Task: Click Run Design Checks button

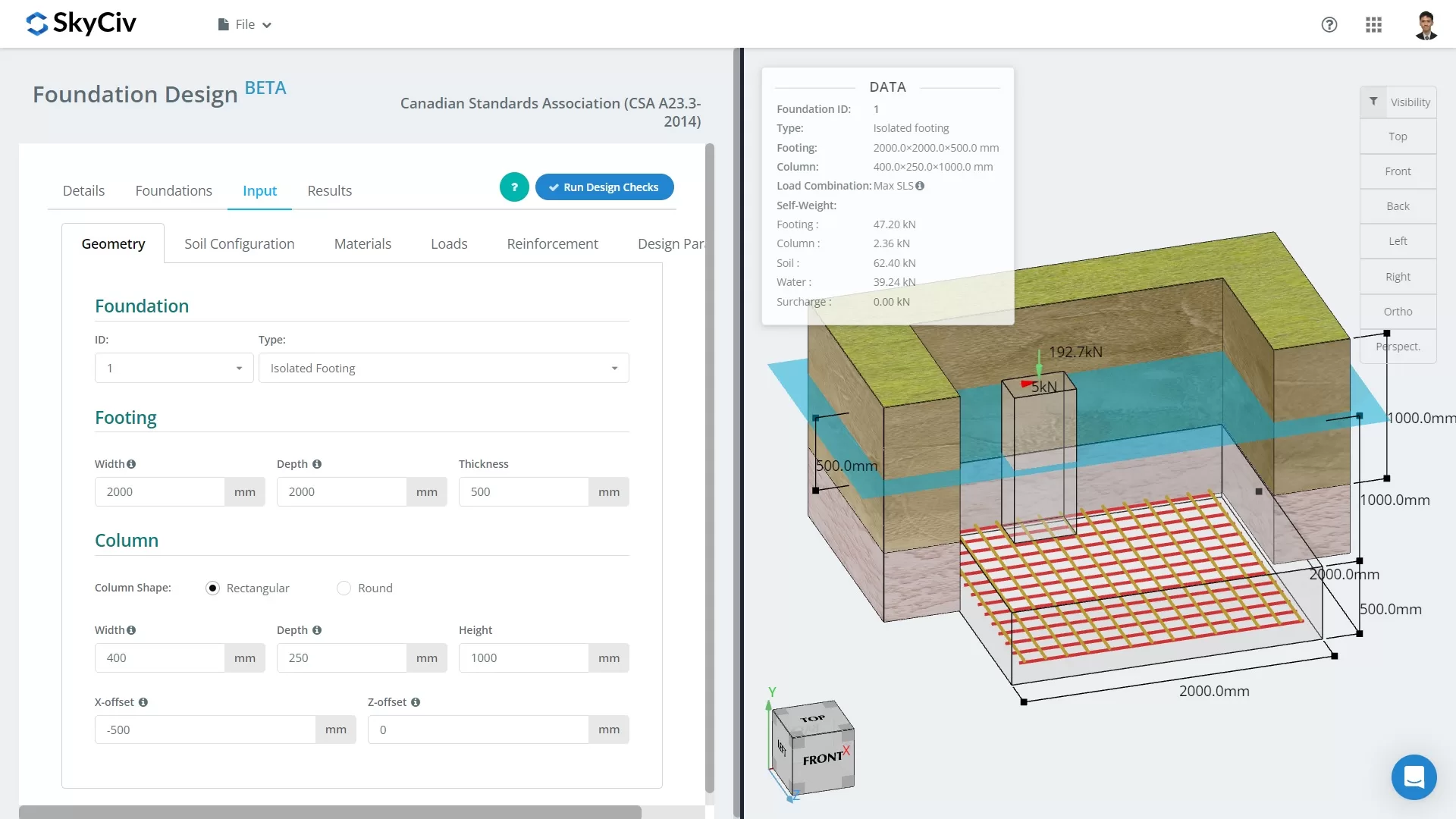Action: pyautogui.click(x=604, y=187)
